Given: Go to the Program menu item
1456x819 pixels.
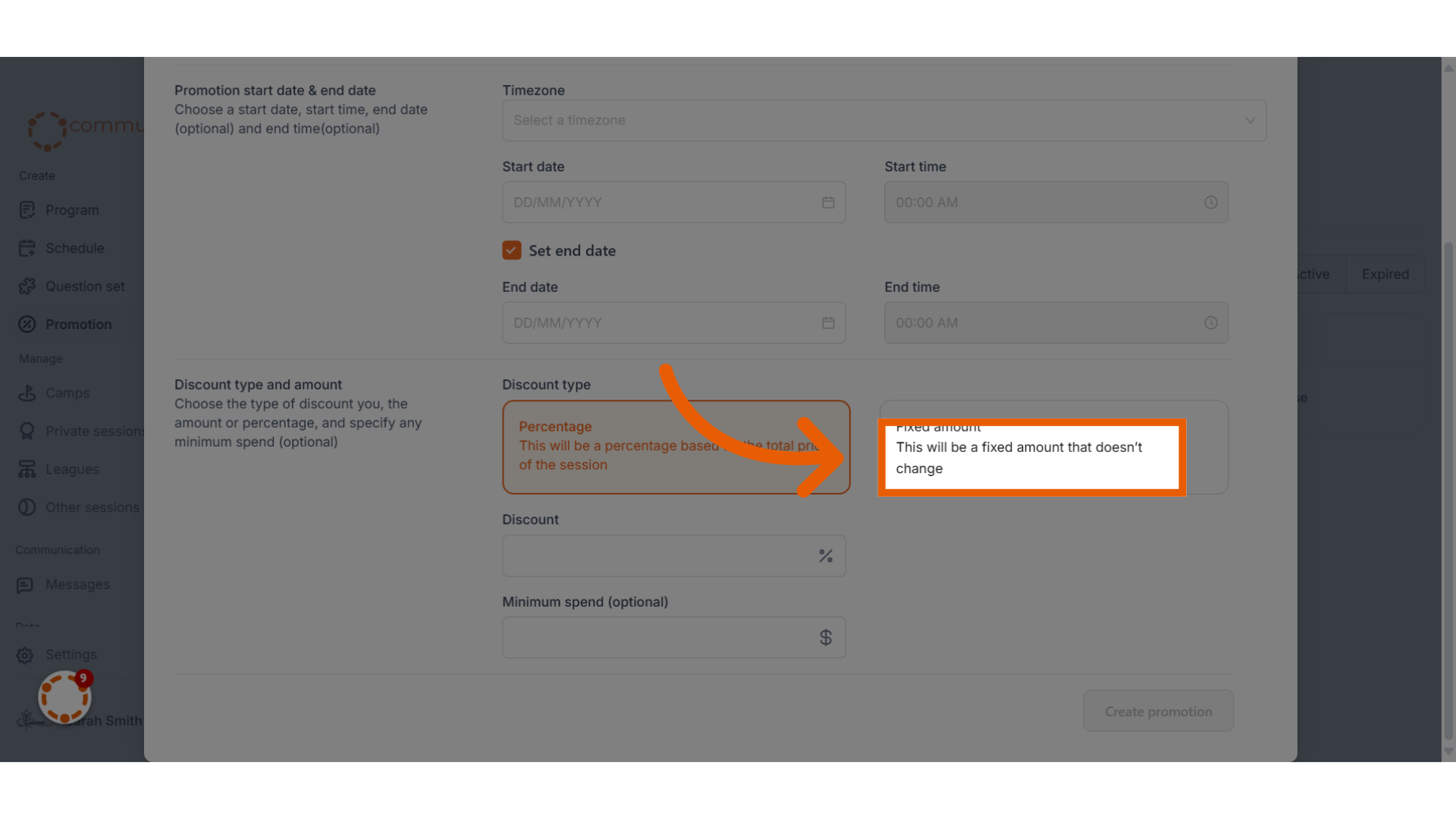Looking at the screenshot, I should pos(72,210).
